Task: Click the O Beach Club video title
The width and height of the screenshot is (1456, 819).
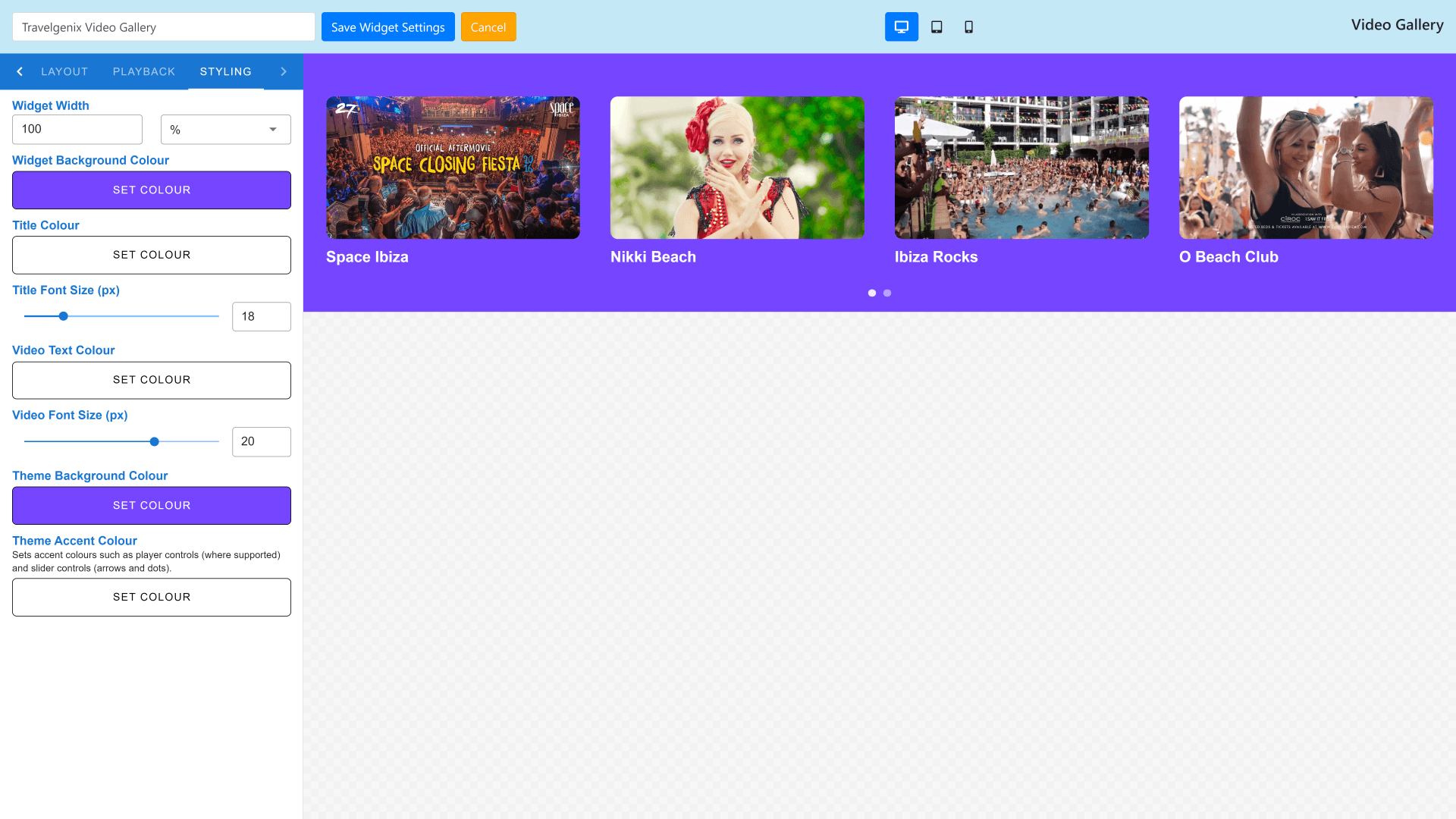Action: 1228,257
